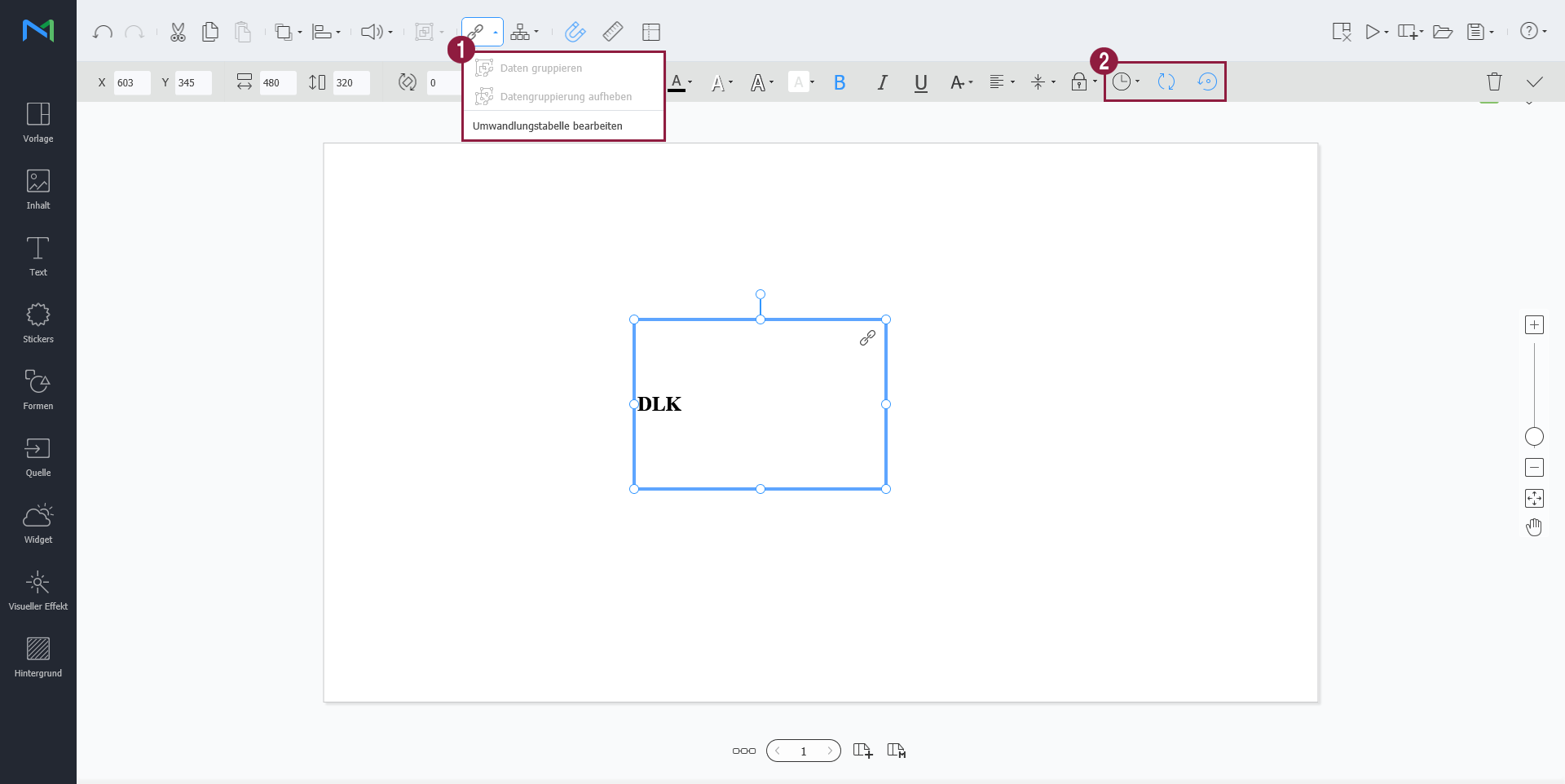Open Visueller Effekt panel
1565x784 pixels.
37,590
